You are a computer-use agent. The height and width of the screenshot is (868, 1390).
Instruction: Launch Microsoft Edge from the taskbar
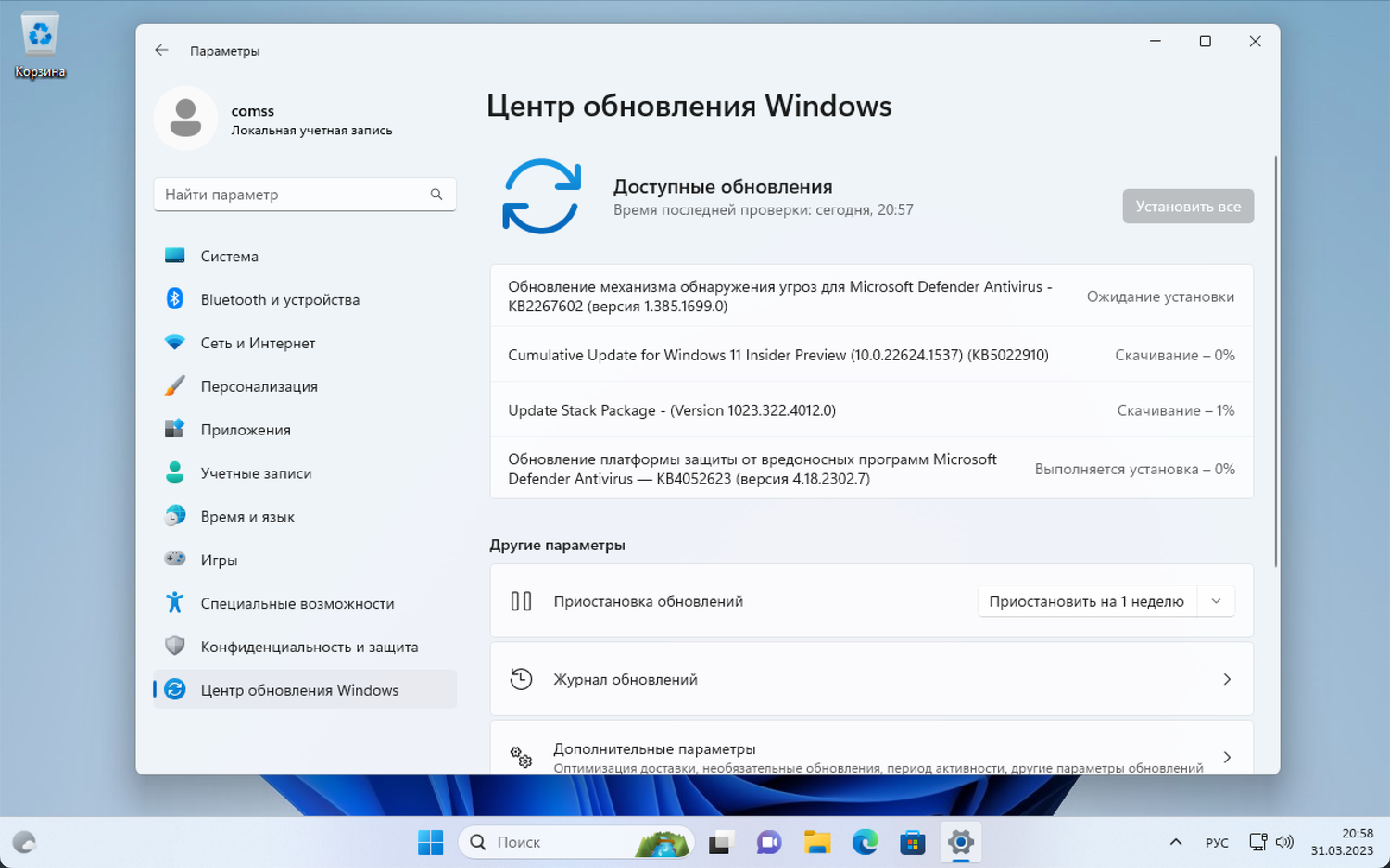865,842
